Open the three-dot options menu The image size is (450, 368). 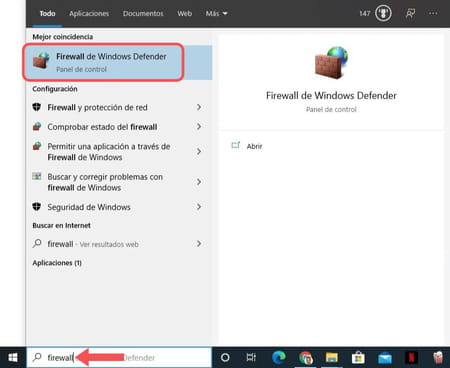pos(433,13)
